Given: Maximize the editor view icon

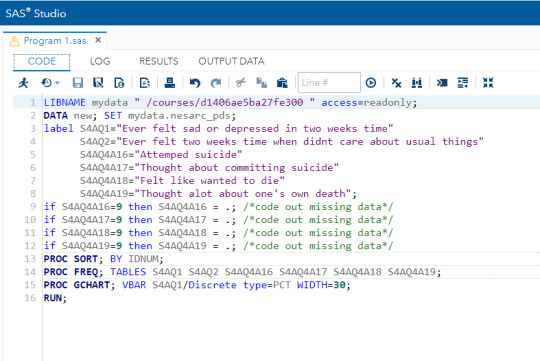Looking at the screenshot, I should pos(488,83).
